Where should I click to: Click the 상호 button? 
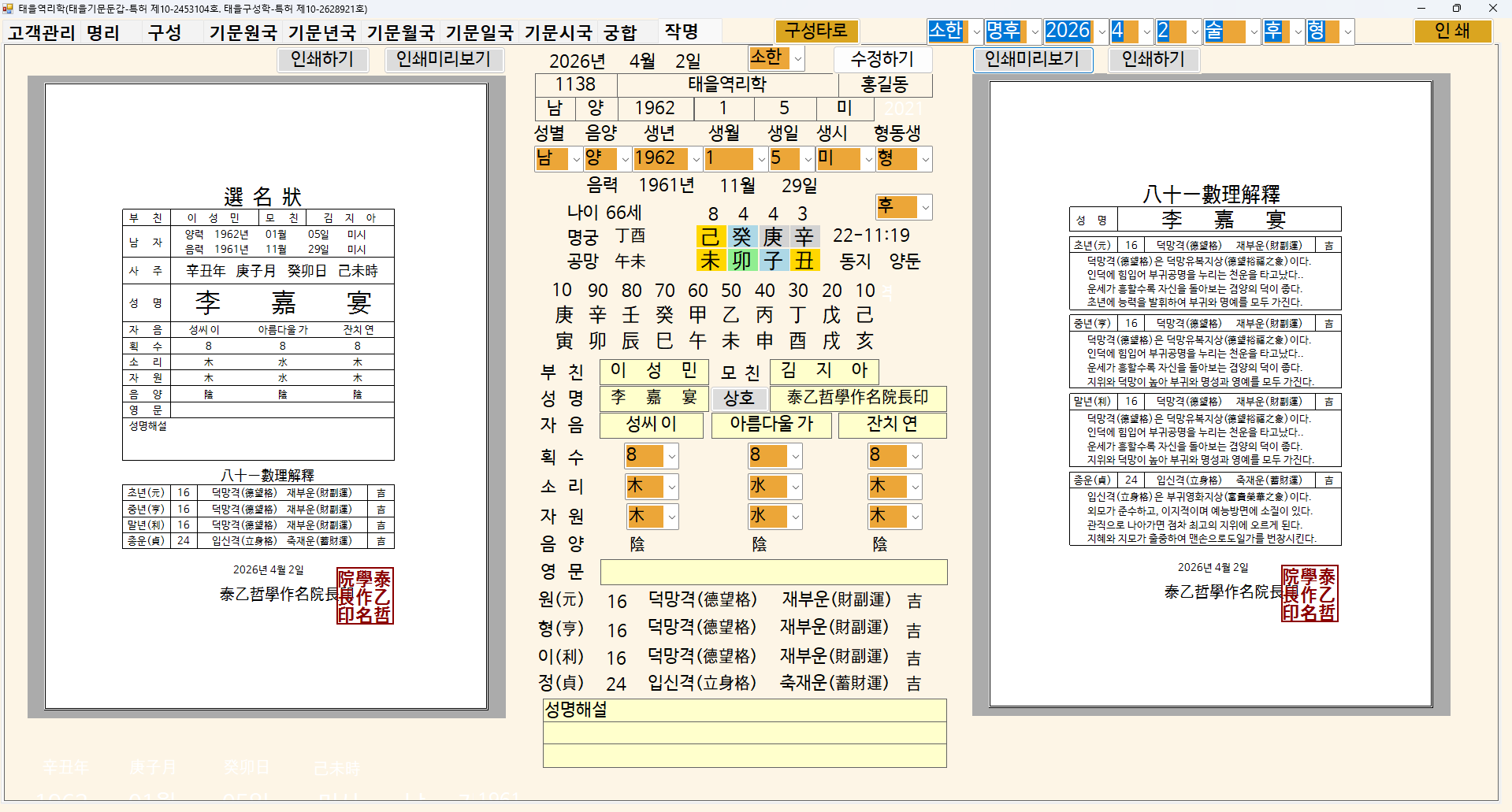(739, 399)
